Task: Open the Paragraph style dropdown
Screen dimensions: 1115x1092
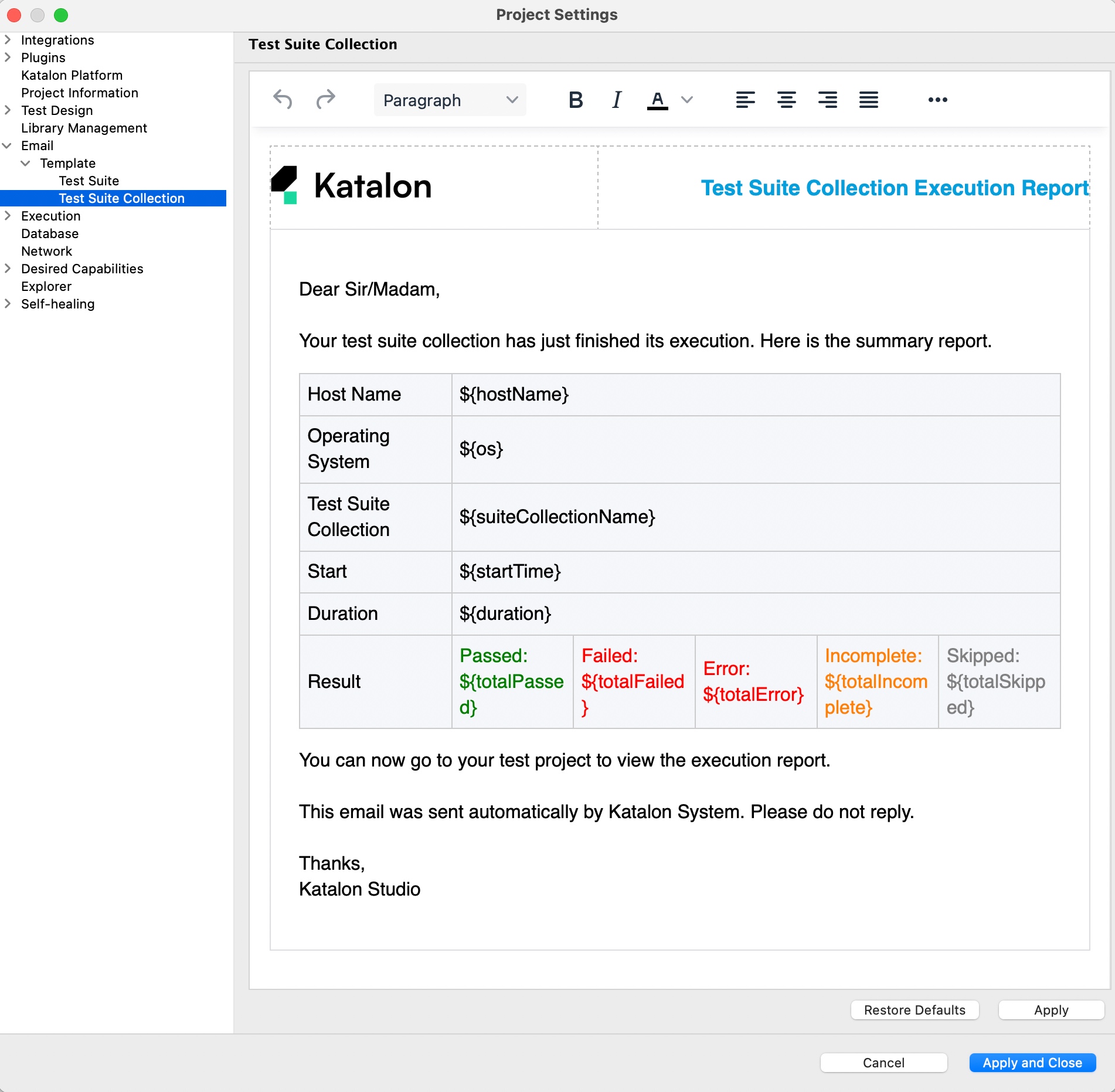Action: (x=450, y=100)
